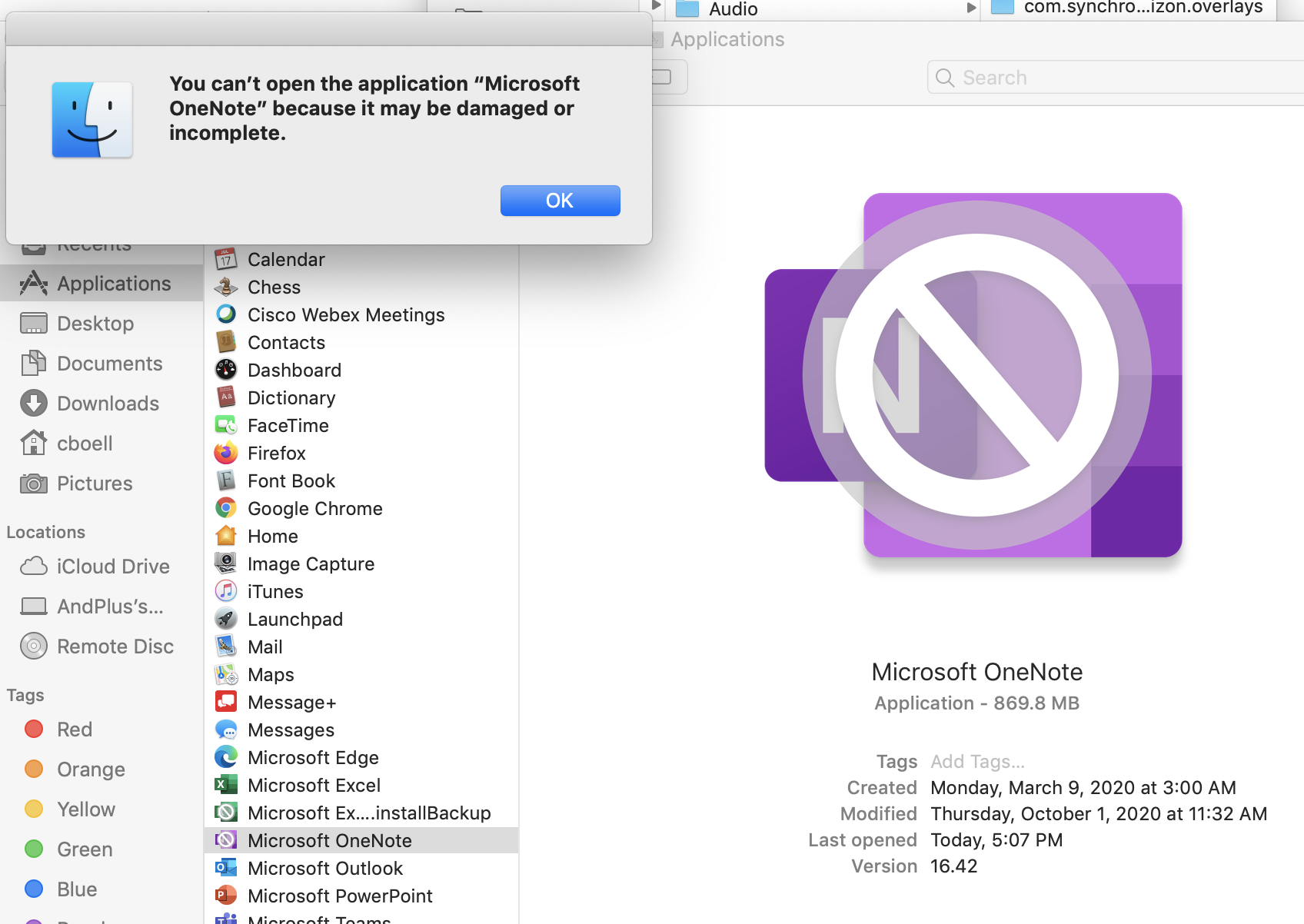Viewport: 1304px width, 924px height.
Task: Select the Home app icon
Action: pos(225,536)
